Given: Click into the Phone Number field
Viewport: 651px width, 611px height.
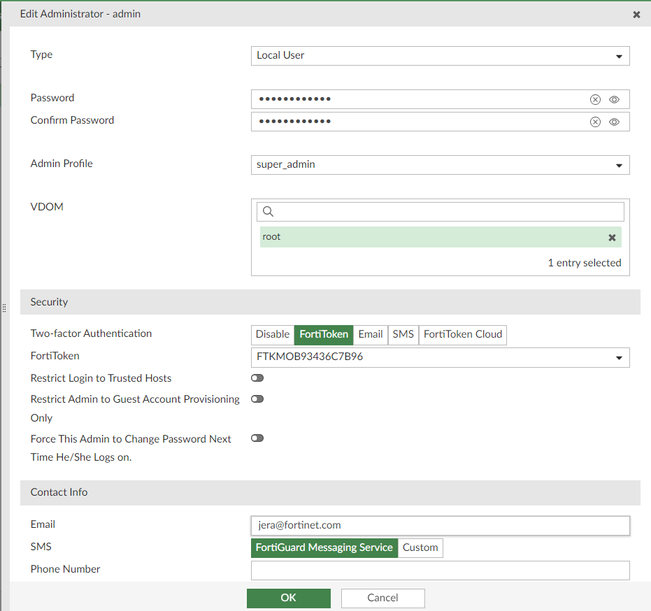Looking at the screenshot, I should click(x=440, y=570).
